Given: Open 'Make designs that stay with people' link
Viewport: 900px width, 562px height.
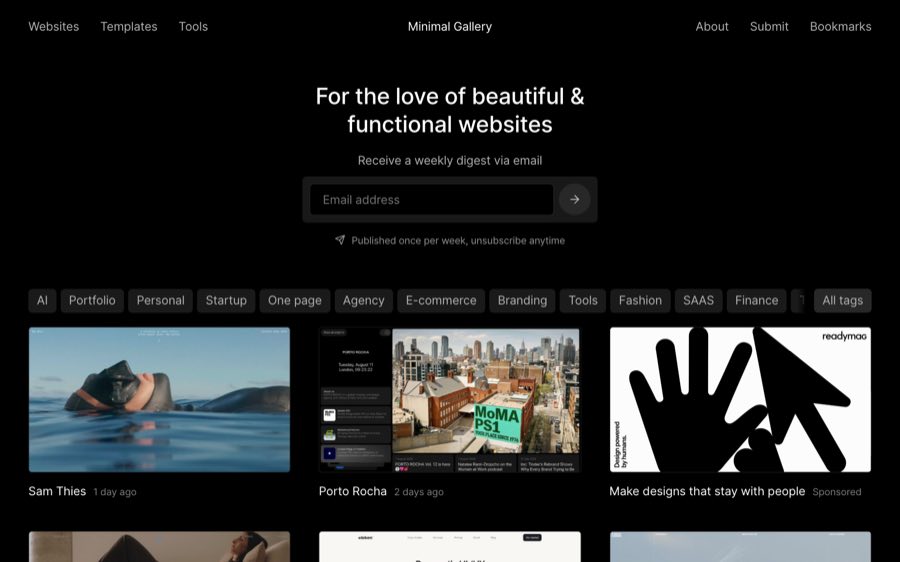Looking at the screenshot, I should [707, 491].
